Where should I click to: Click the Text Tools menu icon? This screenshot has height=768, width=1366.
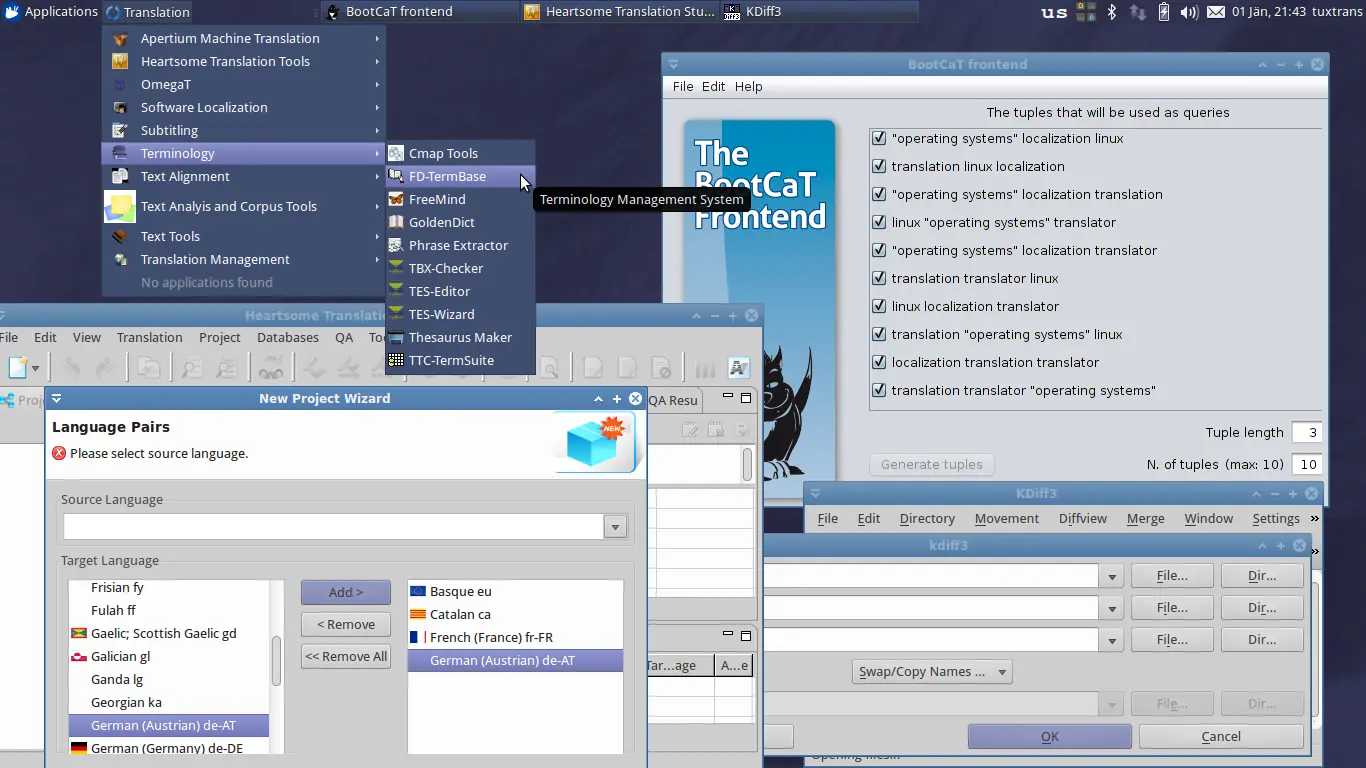tap(120, 236)
